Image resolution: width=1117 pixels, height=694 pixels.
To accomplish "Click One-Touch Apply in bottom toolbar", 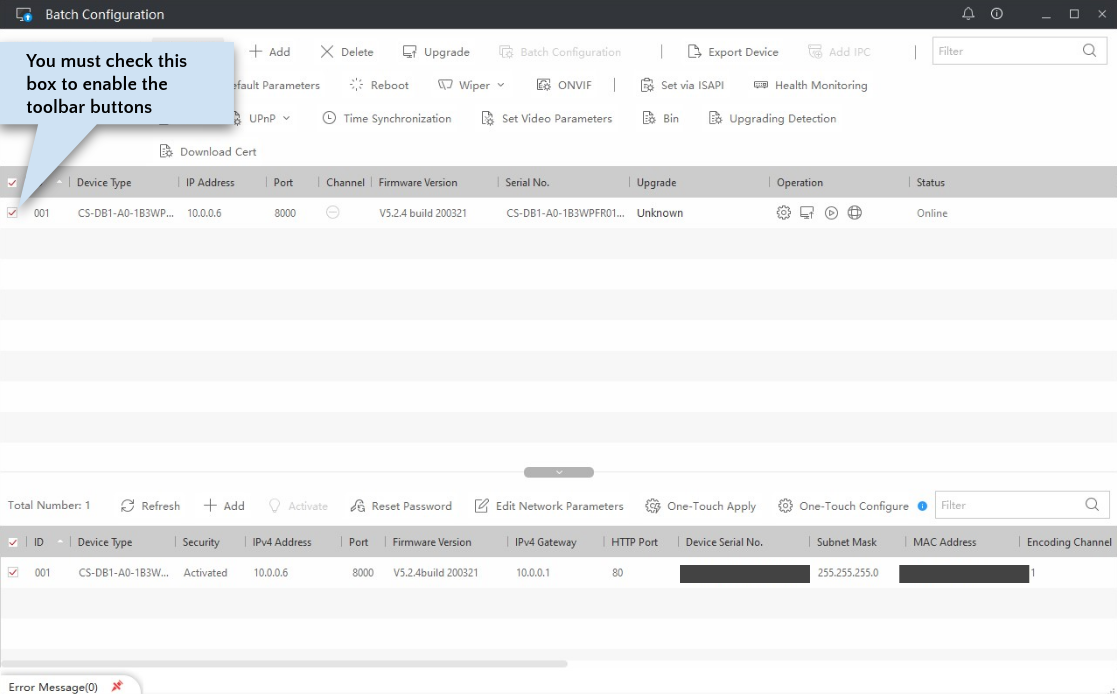I will coord(700,505).
